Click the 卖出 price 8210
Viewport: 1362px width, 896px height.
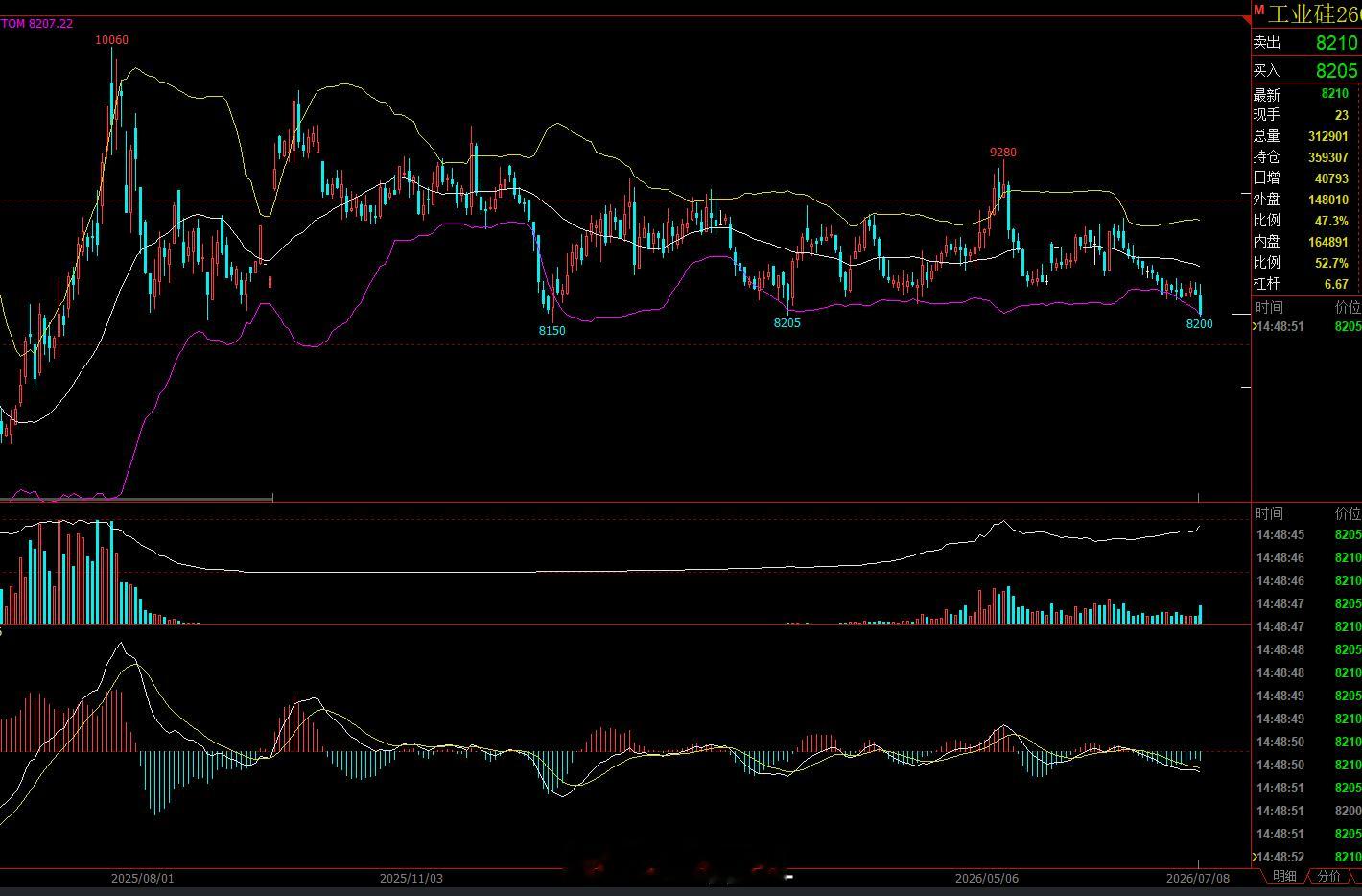pos(1336,42)
